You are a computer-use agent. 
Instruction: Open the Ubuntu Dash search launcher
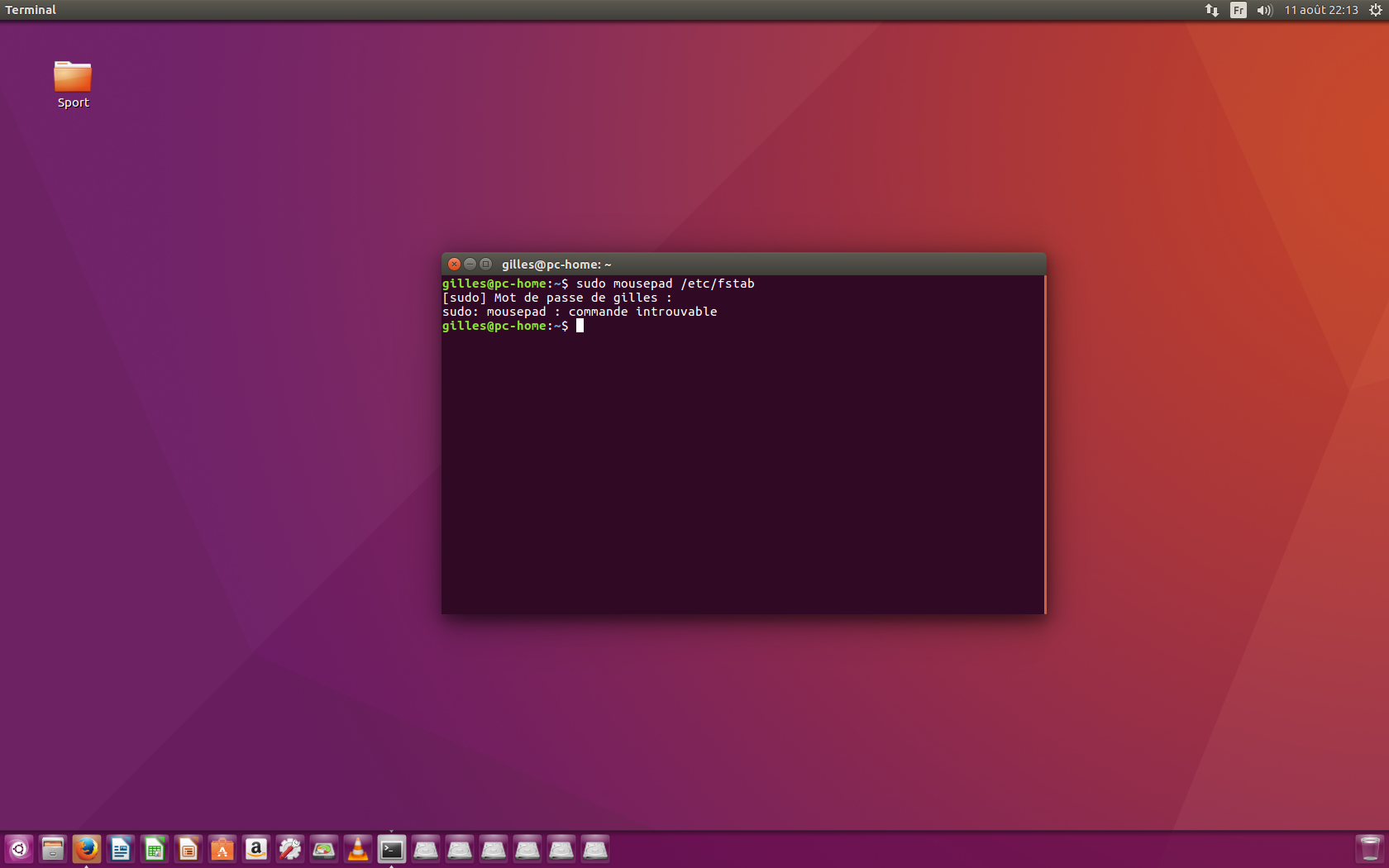point(19,849)
